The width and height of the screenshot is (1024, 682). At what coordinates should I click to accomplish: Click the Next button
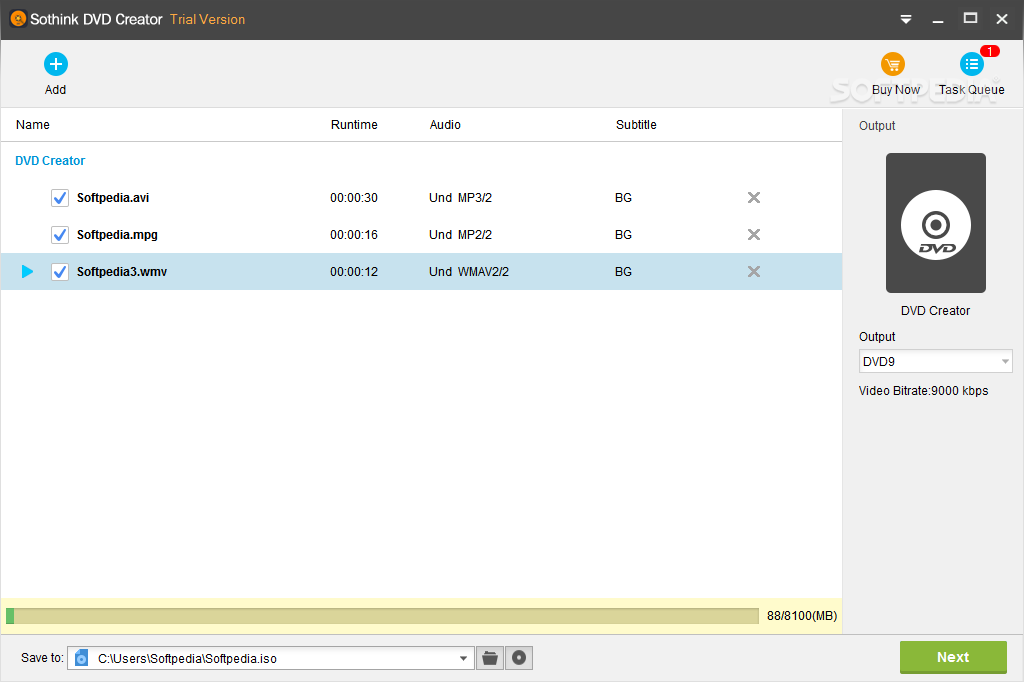pos(953,657)
